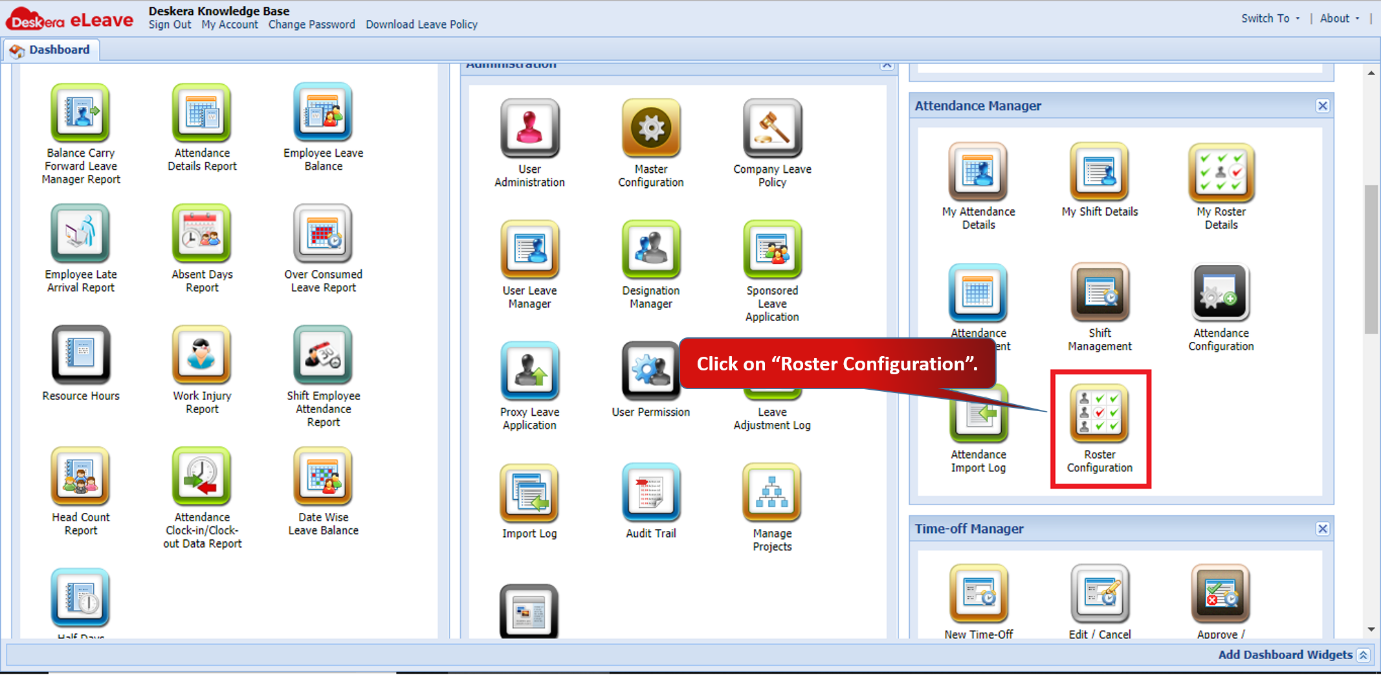The image size is (1381, 676).
Task: Open Balance Carry Forward Leave Manager Report
Action: [x=81, y=113]
